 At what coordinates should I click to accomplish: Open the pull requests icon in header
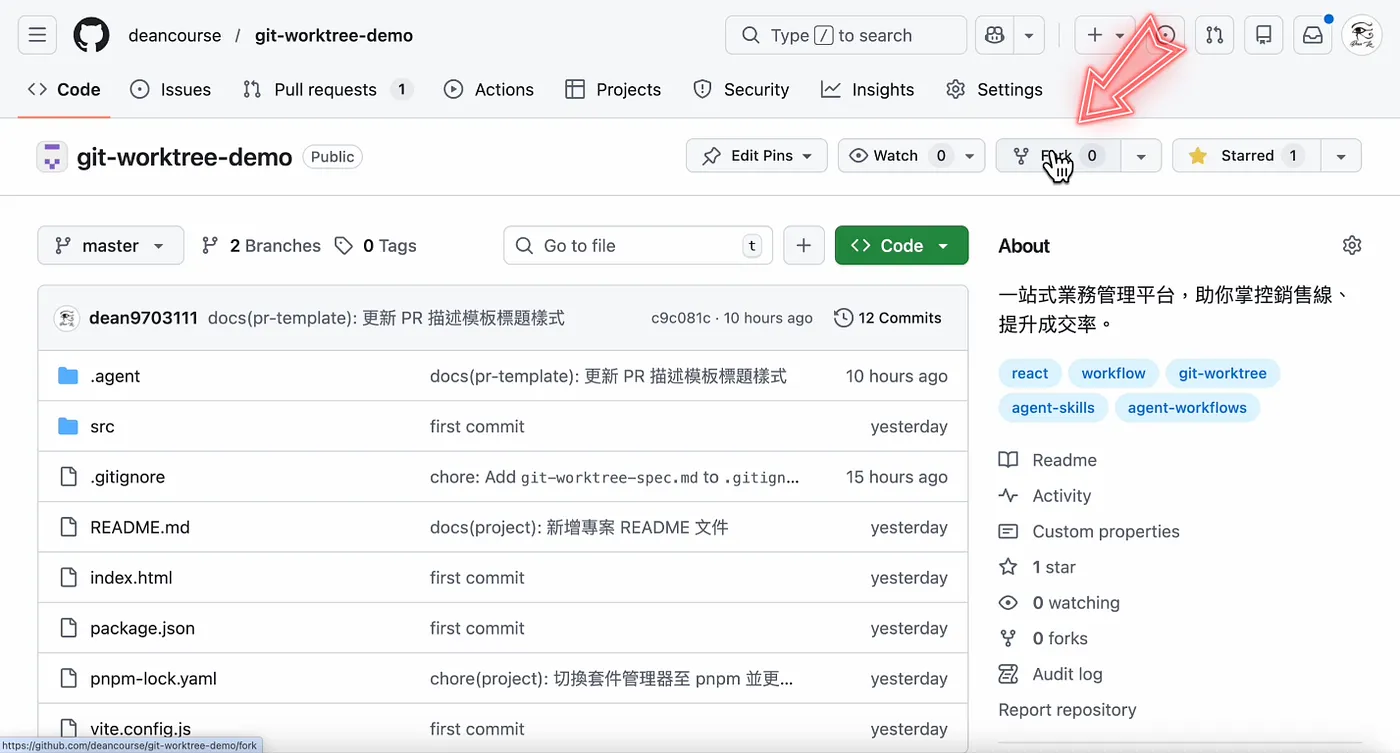(1214, 36)
